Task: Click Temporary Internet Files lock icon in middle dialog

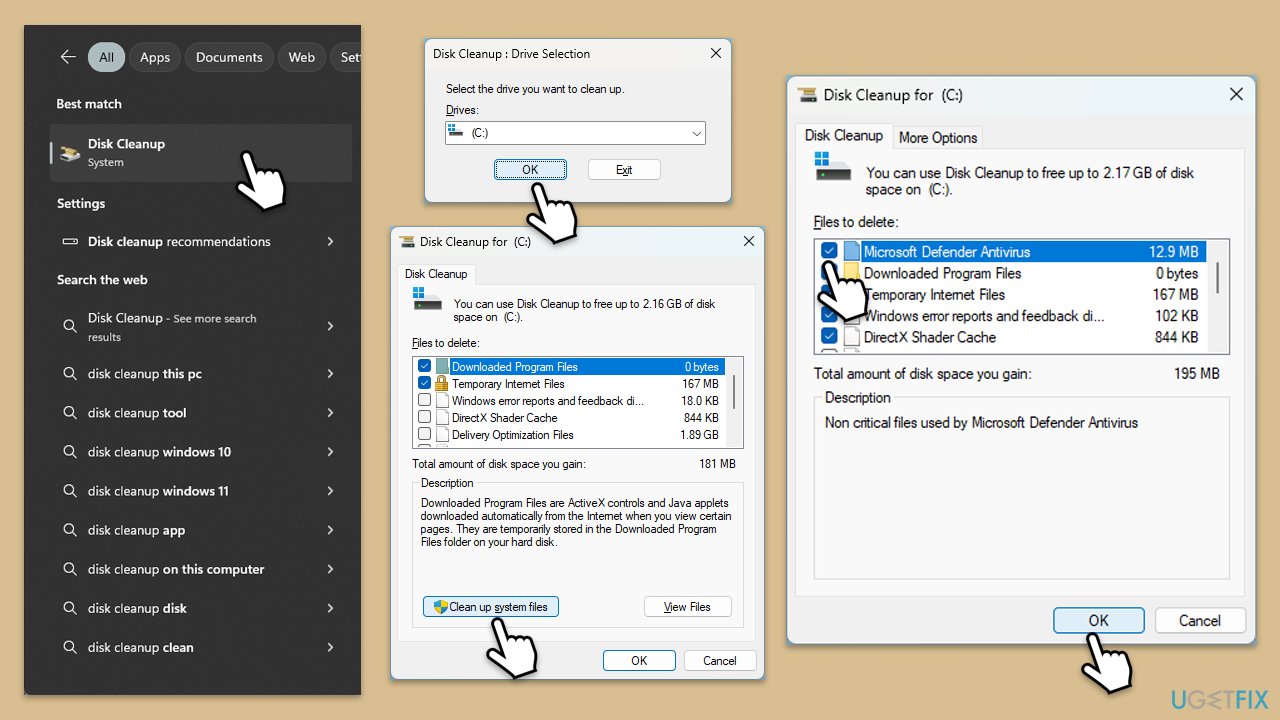Action: [442, 384]
